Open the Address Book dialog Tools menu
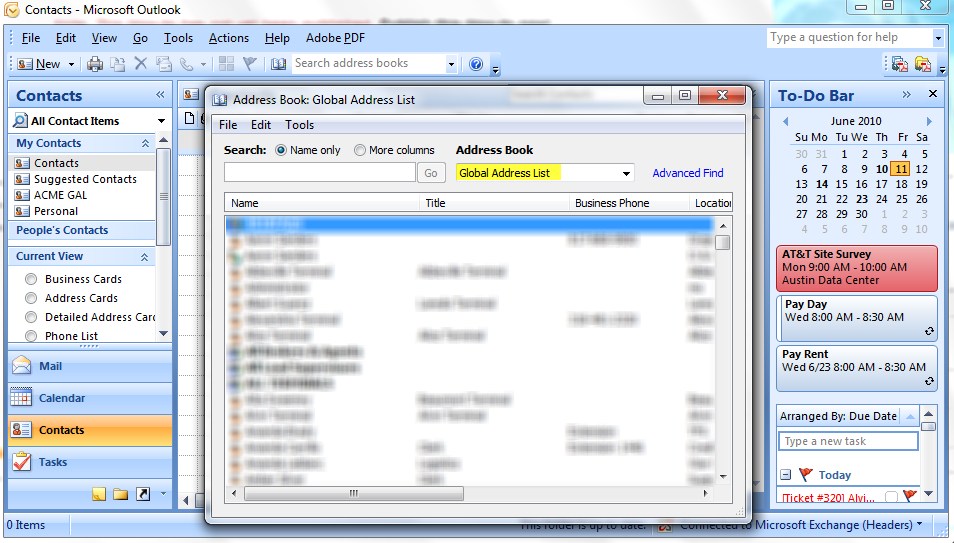The width and height of the screenshot is (954, 543). [299, 125]
